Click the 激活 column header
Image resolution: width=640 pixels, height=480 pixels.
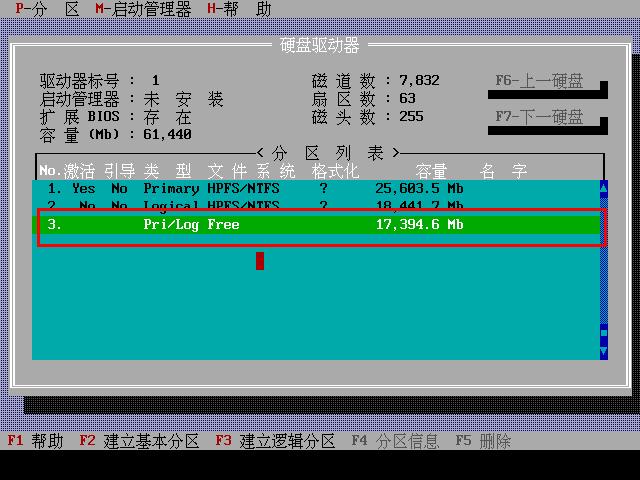pyautogui.click(x=79, y=171)
